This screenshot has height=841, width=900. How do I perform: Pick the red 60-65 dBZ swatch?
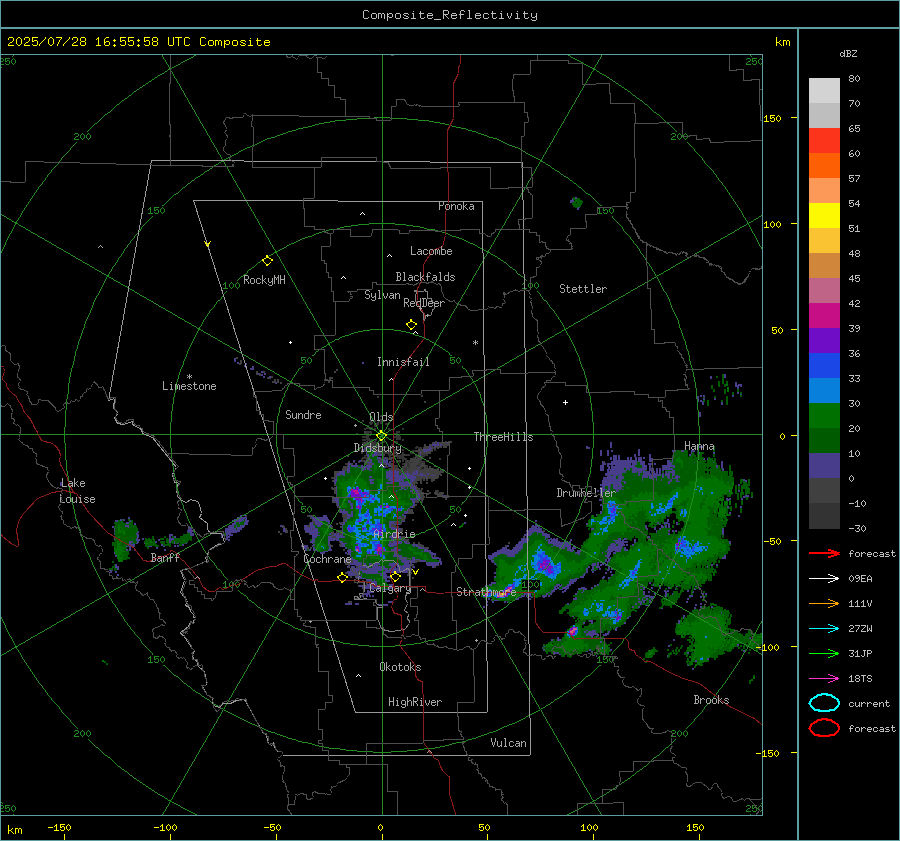click(824, 141)
